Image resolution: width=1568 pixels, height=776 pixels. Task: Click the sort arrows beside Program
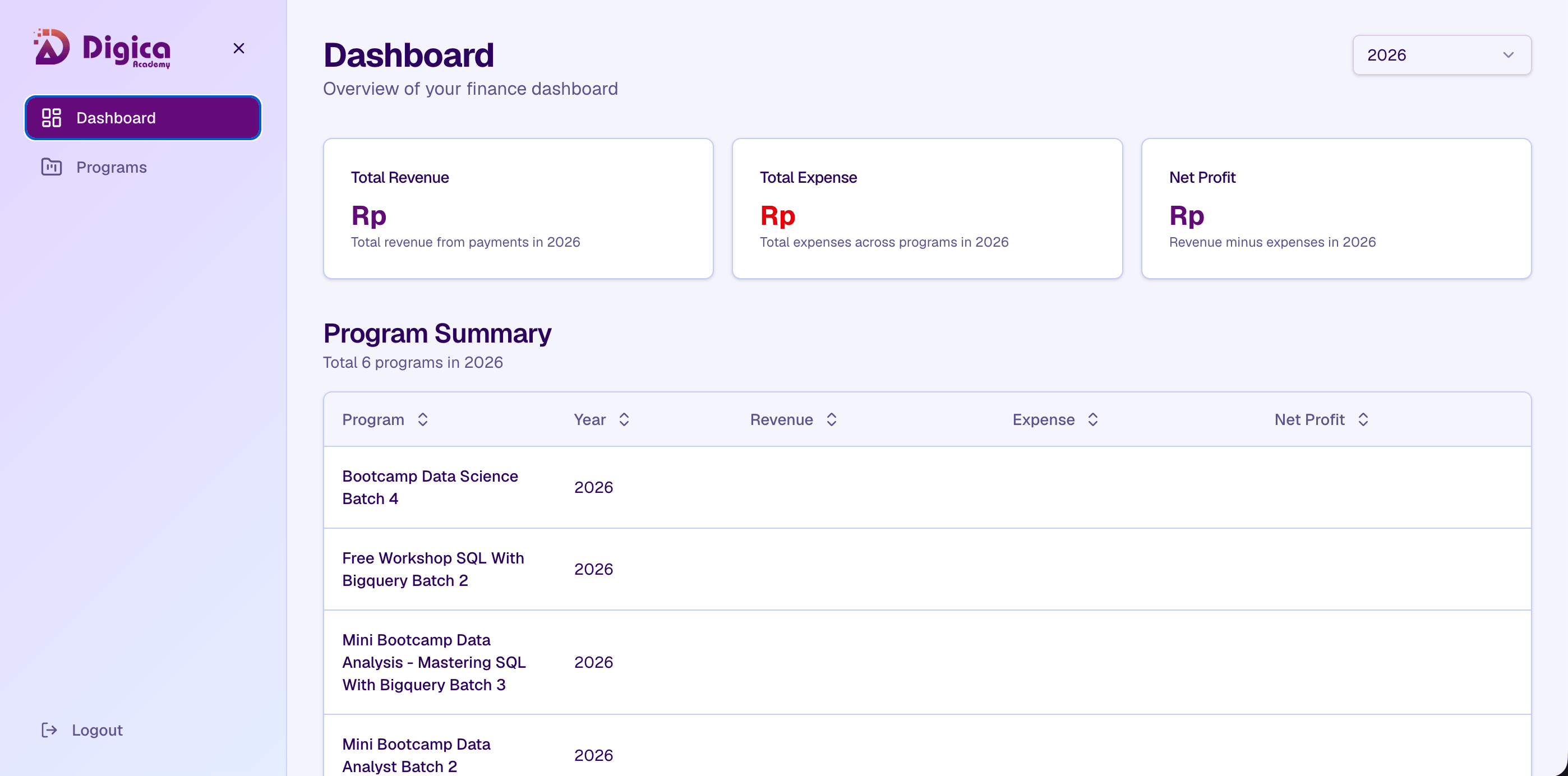pyautogui.click(x=422, y=419)
